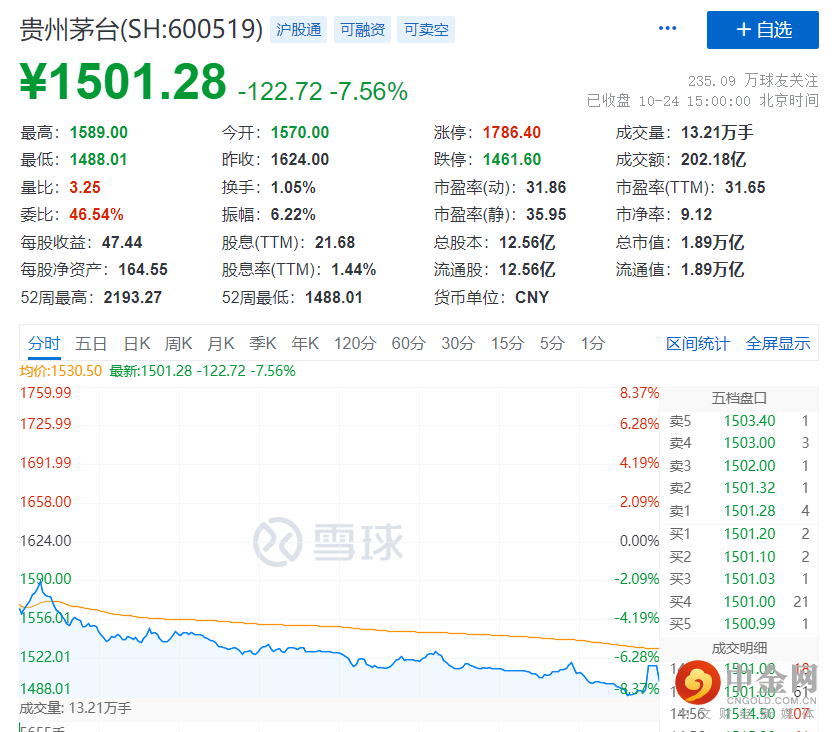Click the 最高 value 1589.00
Image resolution: width=832 pixels, height=732 pixels.
pos(99,132)
